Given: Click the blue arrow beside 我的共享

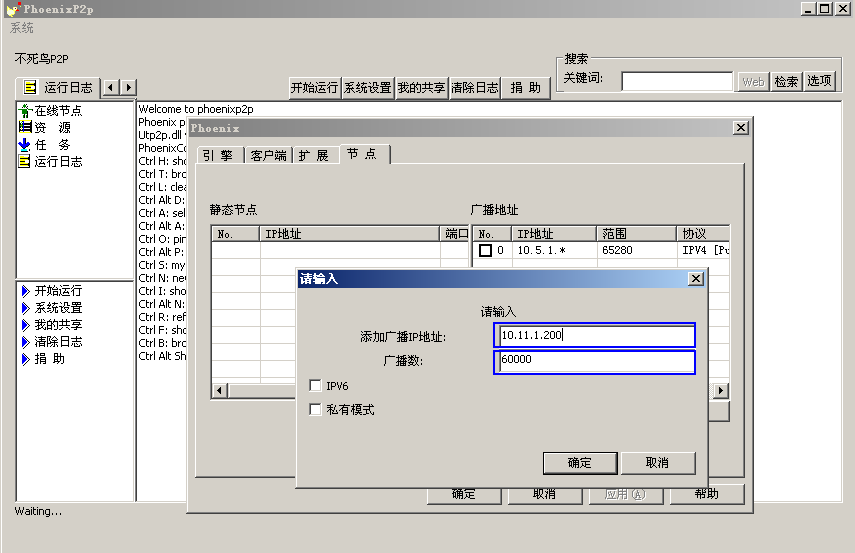Looking at the screenshot, I should click(25, 324).
